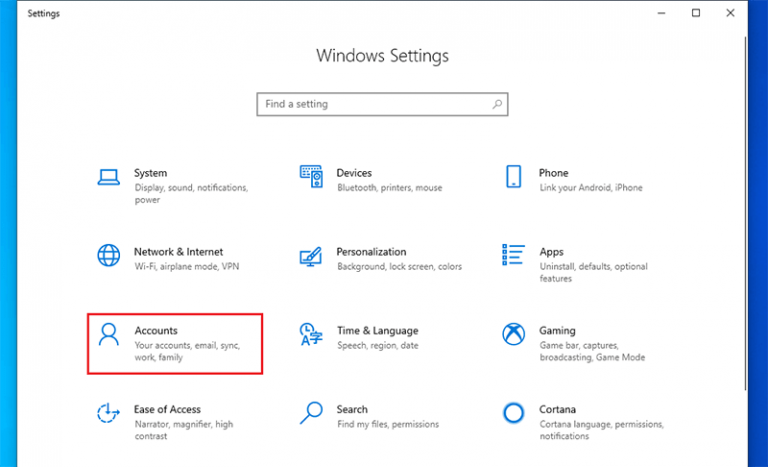Open the Devices keyboard and speaker icon
This screenshot has width=768, height=467.
pos(311,176)
